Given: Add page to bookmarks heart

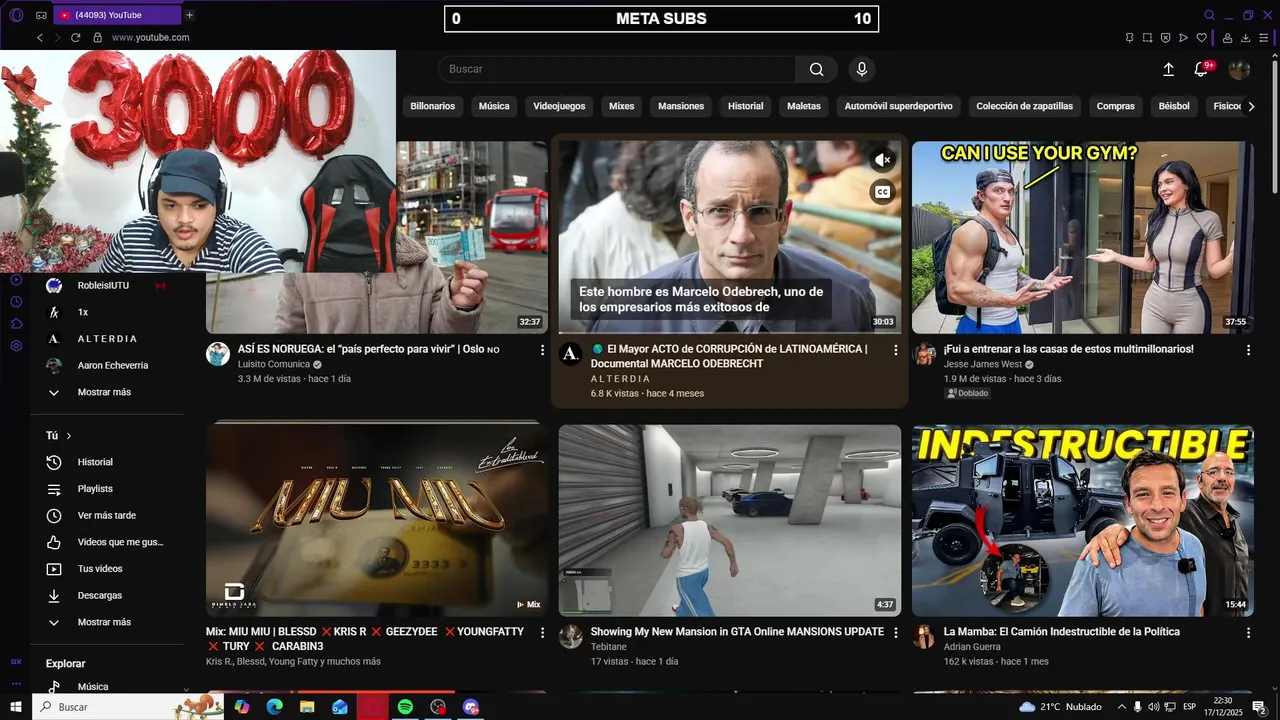Looking at the screenshot, I should [1201, 38].
